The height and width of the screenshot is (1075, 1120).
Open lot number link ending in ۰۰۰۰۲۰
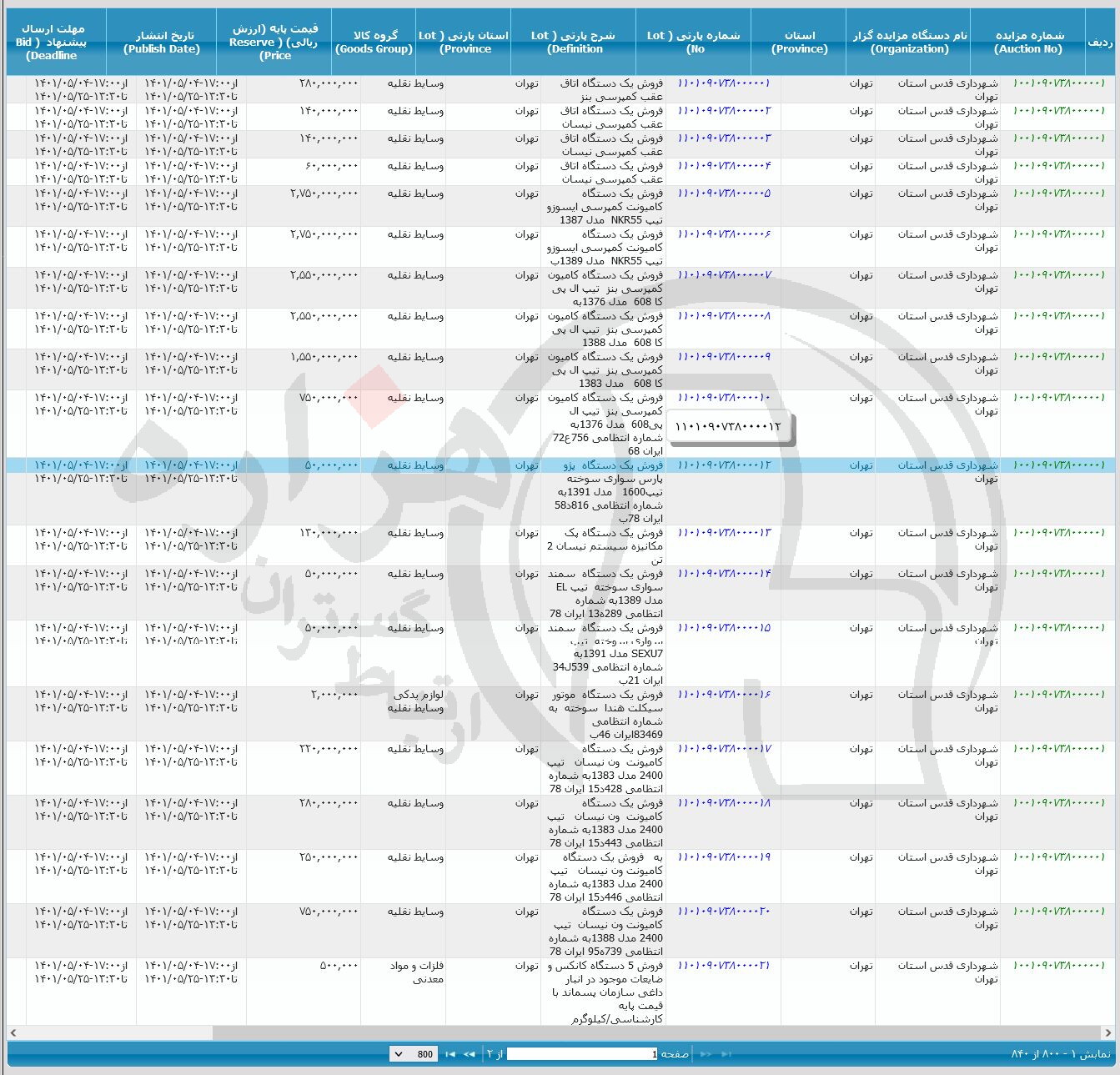pos(724,912)
